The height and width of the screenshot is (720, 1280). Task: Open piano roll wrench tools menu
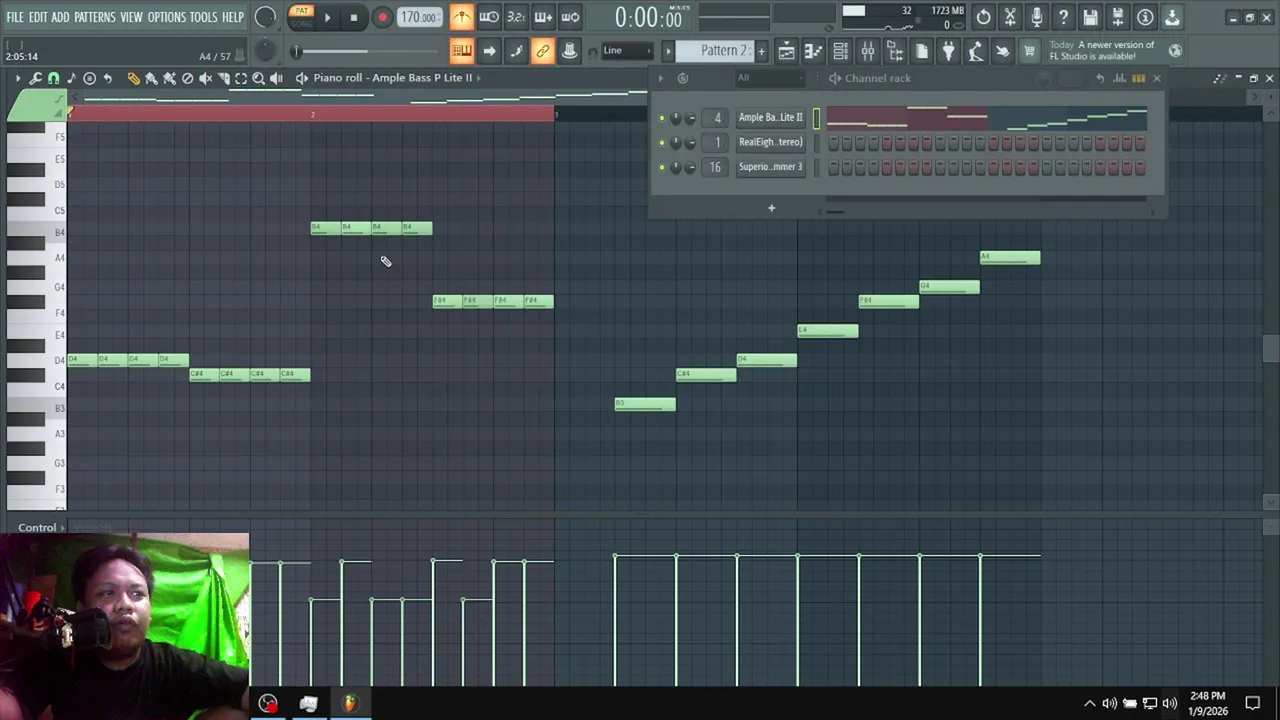click(x=36, y=78)
